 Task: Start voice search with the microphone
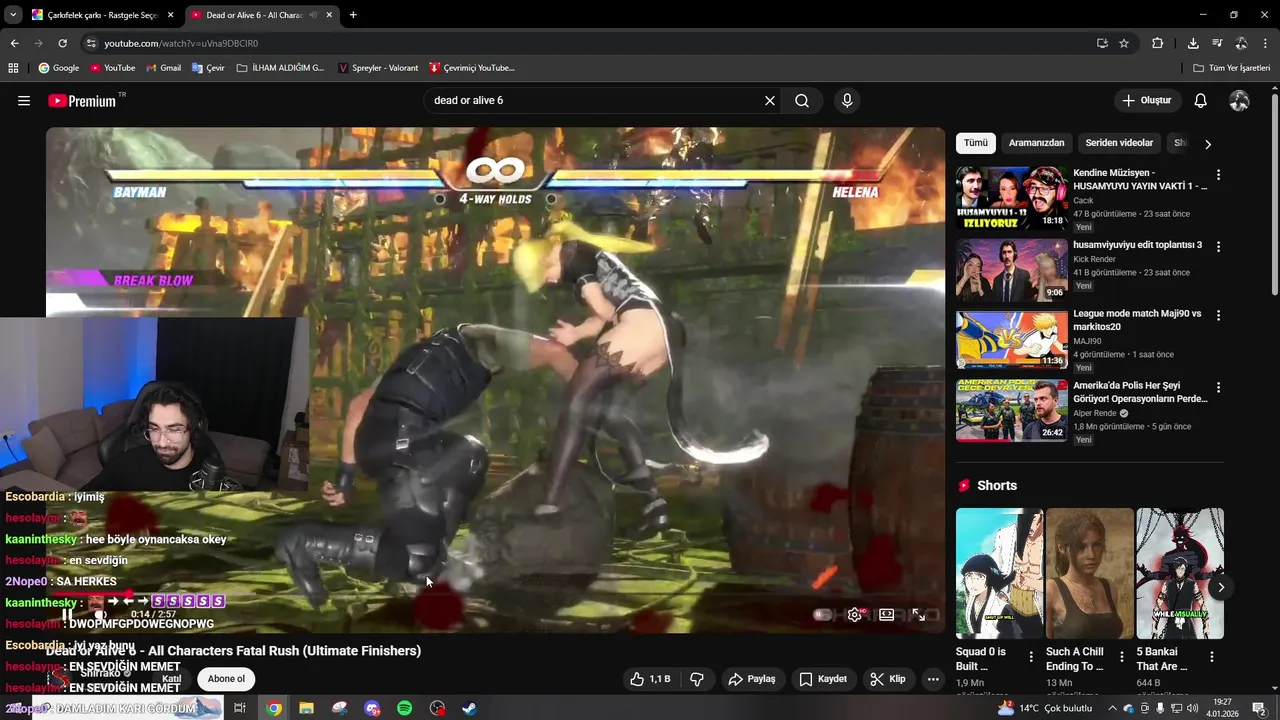[847, 101]
